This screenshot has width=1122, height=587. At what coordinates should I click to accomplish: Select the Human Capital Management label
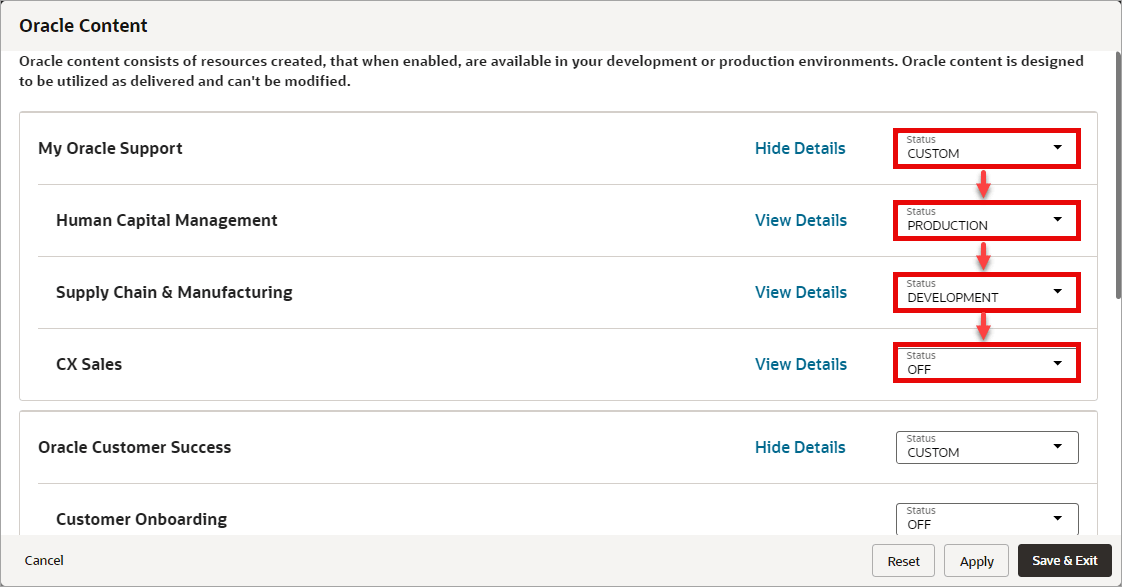167,220
